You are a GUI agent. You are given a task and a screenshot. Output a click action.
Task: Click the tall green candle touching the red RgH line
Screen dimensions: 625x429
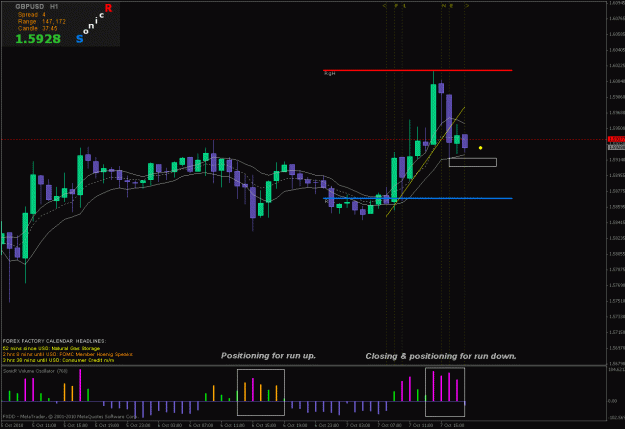click(x=433, y=114)
